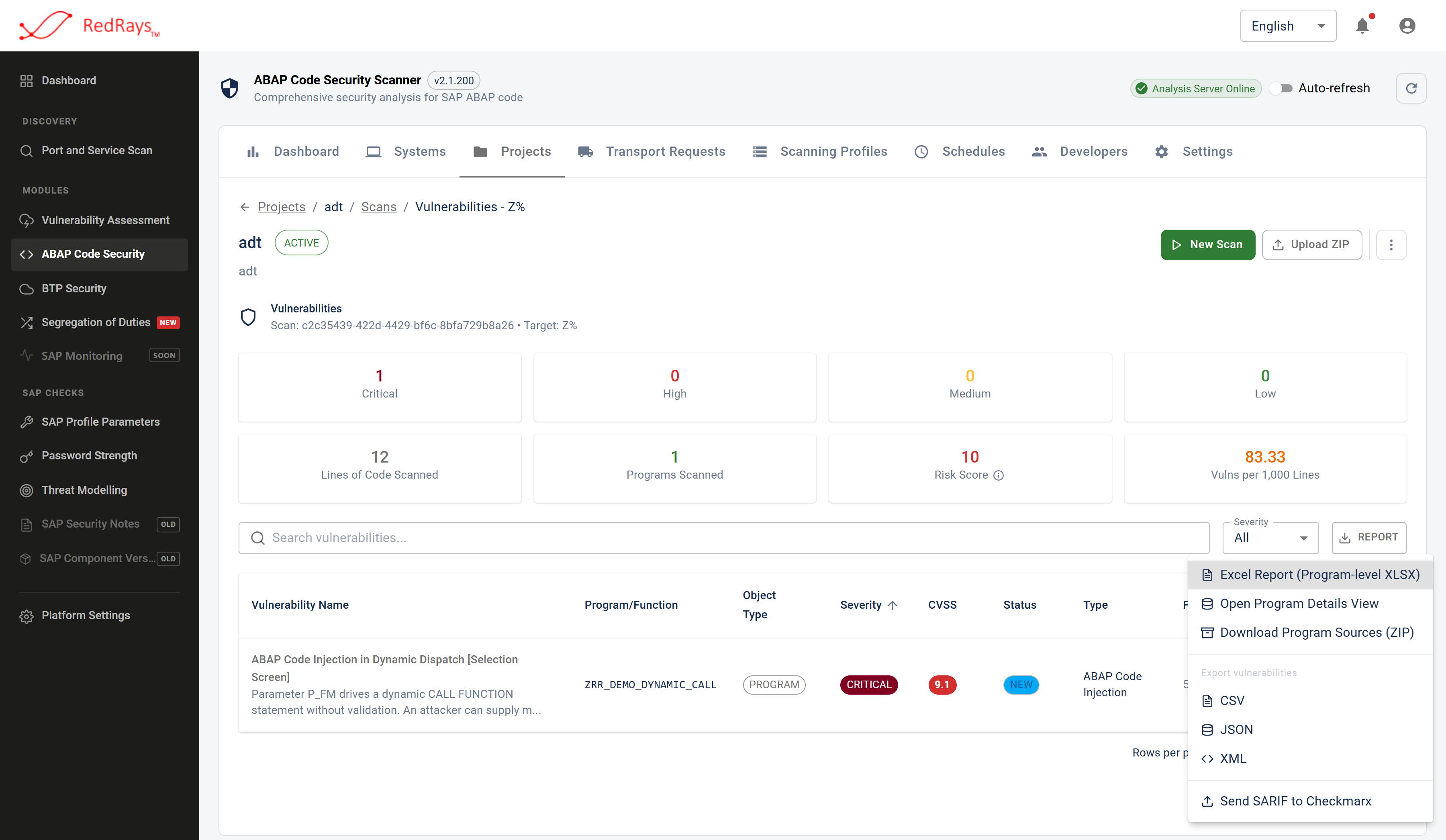Select Send SARIF to Checkmarx
The height and width of the screenshot is (840, 1446).
[1311, 801]
